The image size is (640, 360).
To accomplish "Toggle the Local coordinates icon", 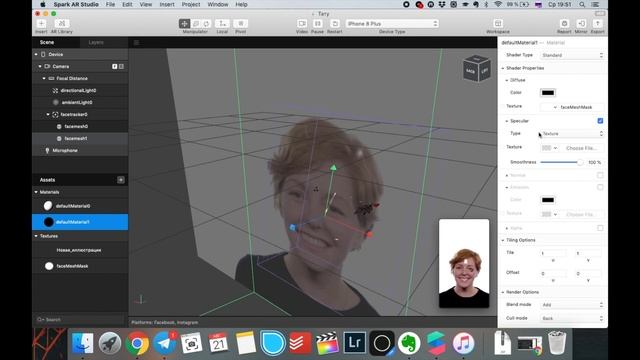I will point(222,24).
